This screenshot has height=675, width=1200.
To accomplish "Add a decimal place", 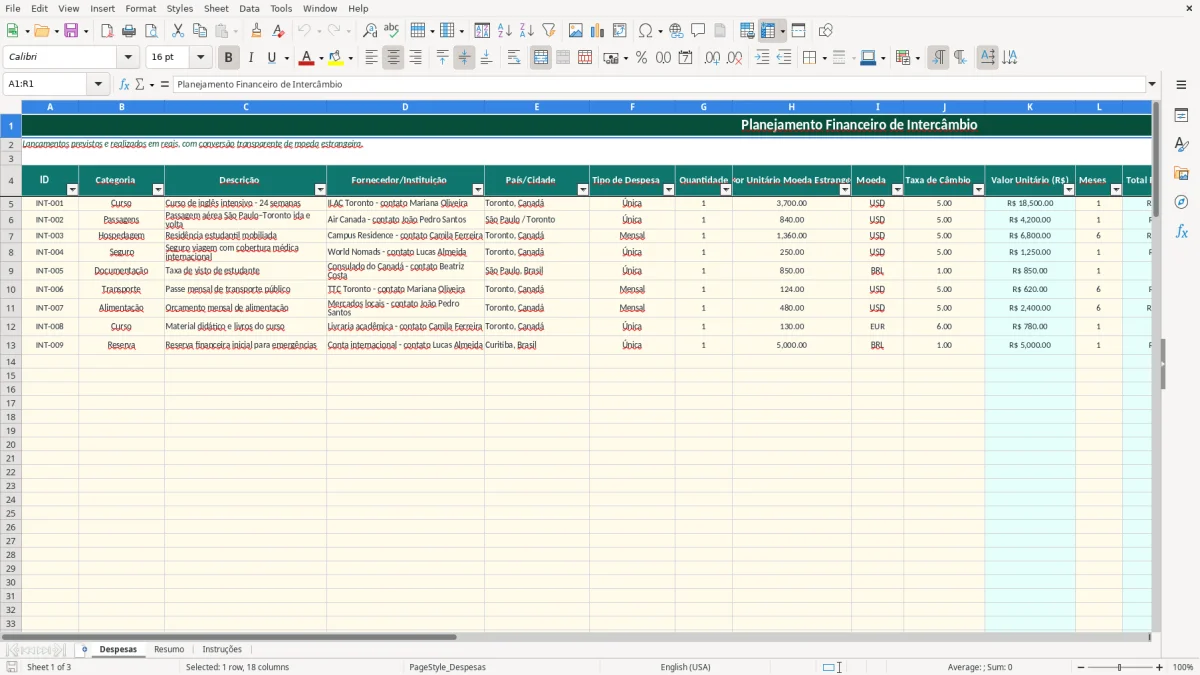I will pos(712,58).
